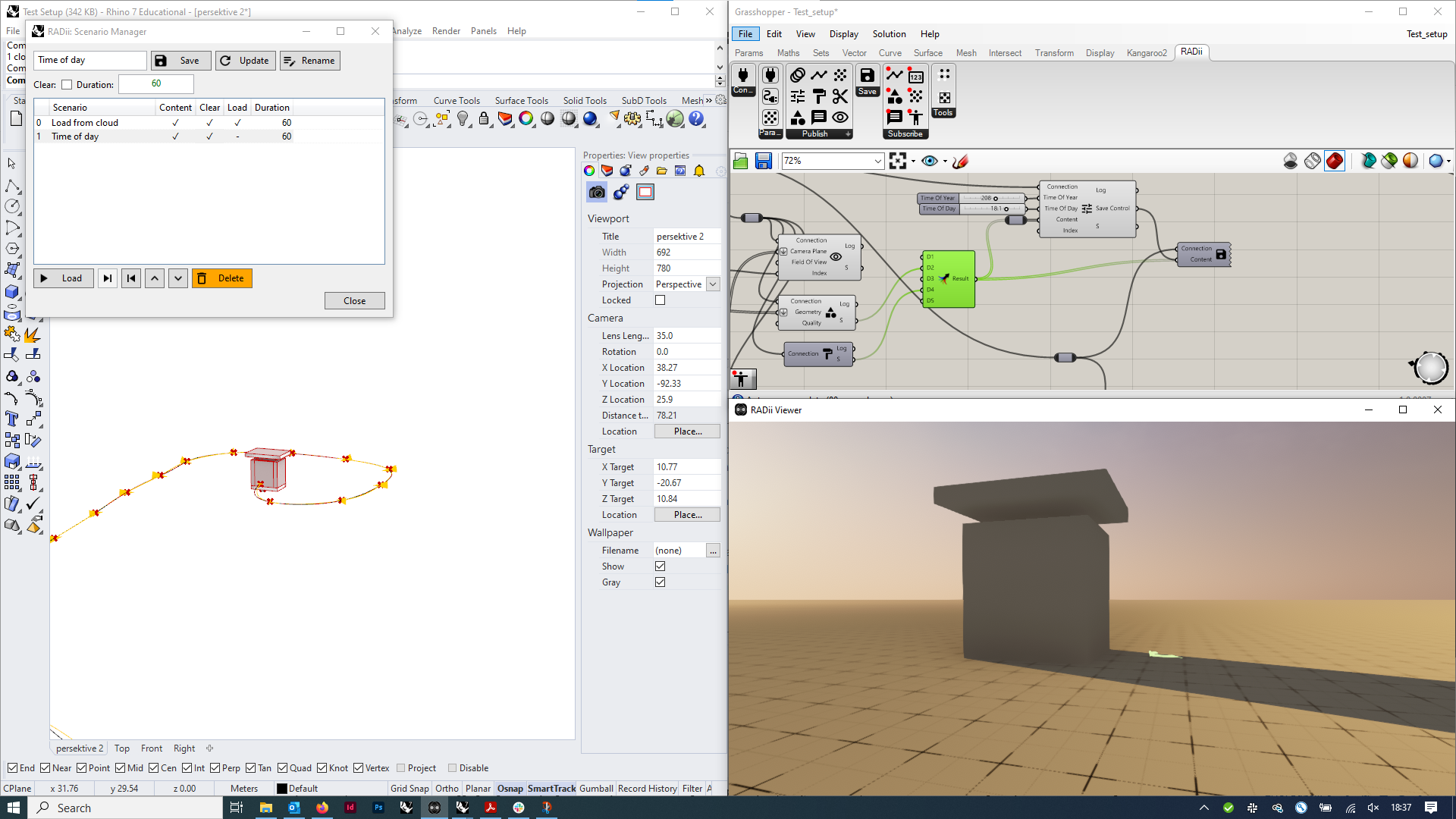Open the Solution menu in Grasshopper
Image resolution: width=1456 pixels, height=819 pixels.
click(x=889, y=34)
